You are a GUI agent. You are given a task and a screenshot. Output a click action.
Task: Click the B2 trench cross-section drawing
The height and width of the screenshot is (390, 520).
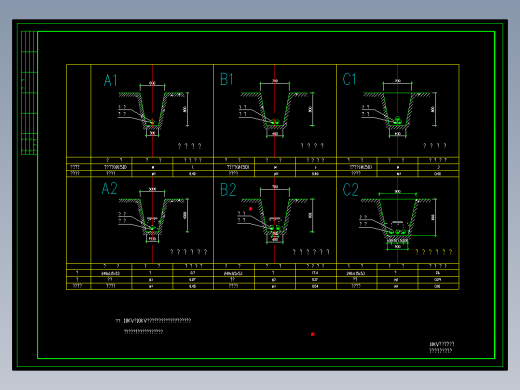[x=275, y=216]
